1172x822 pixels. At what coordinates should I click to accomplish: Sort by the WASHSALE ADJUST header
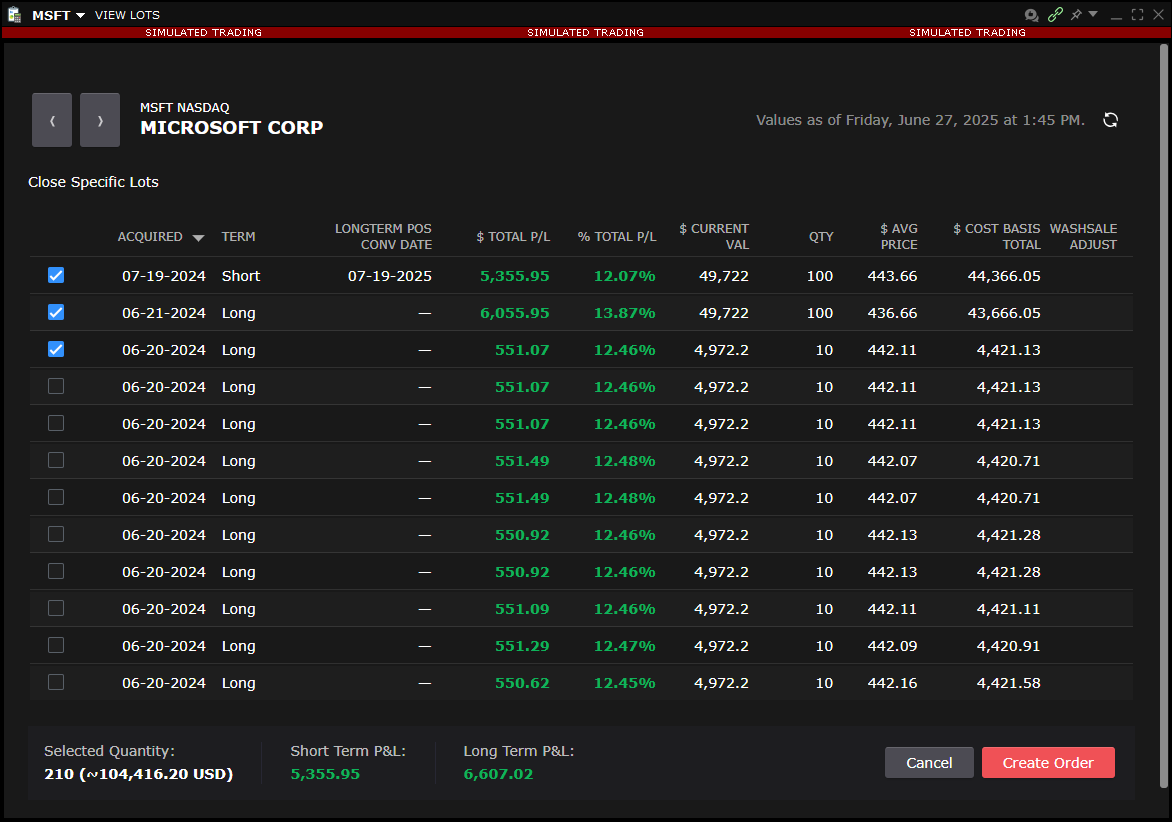[x=1083, y=237]
